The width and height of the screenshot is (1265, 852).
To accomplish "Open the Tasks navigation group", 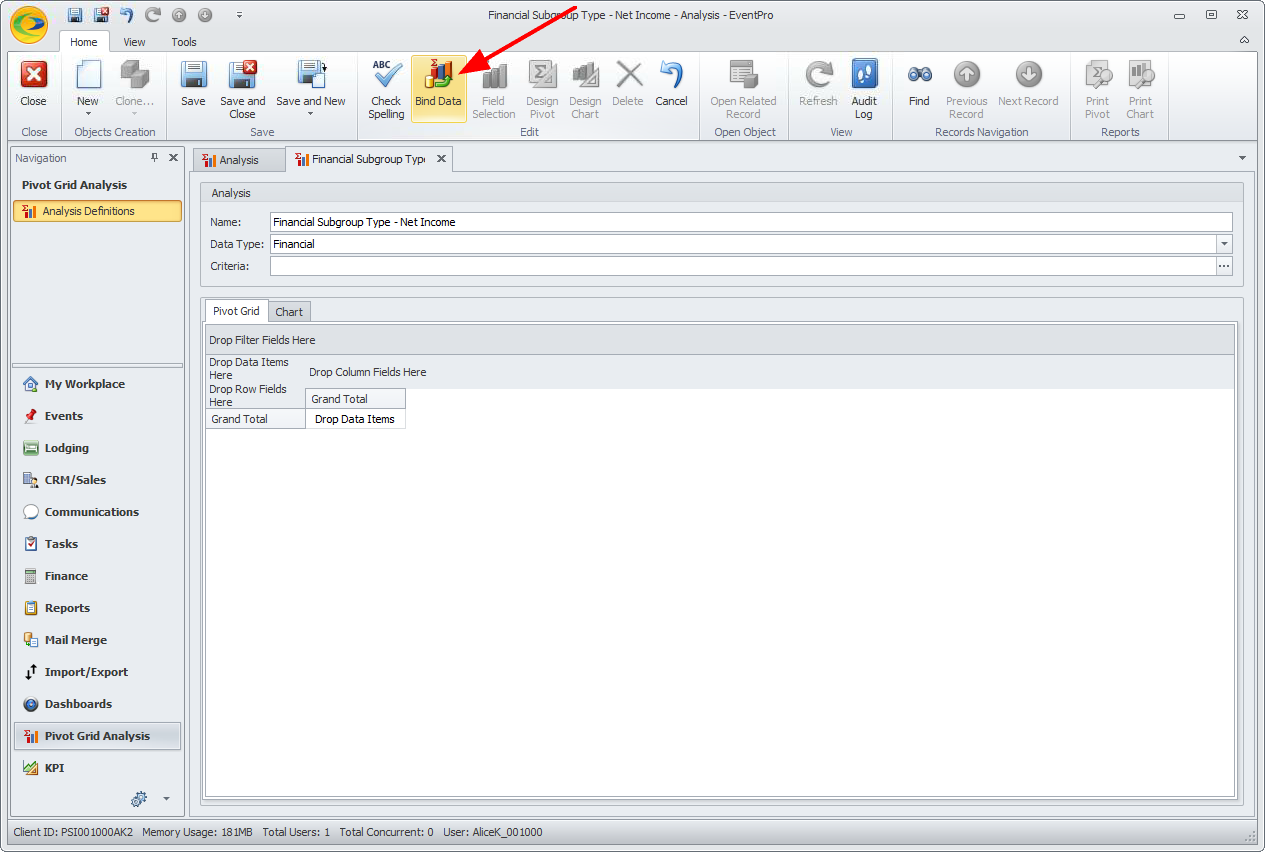I will pos(98,544).
